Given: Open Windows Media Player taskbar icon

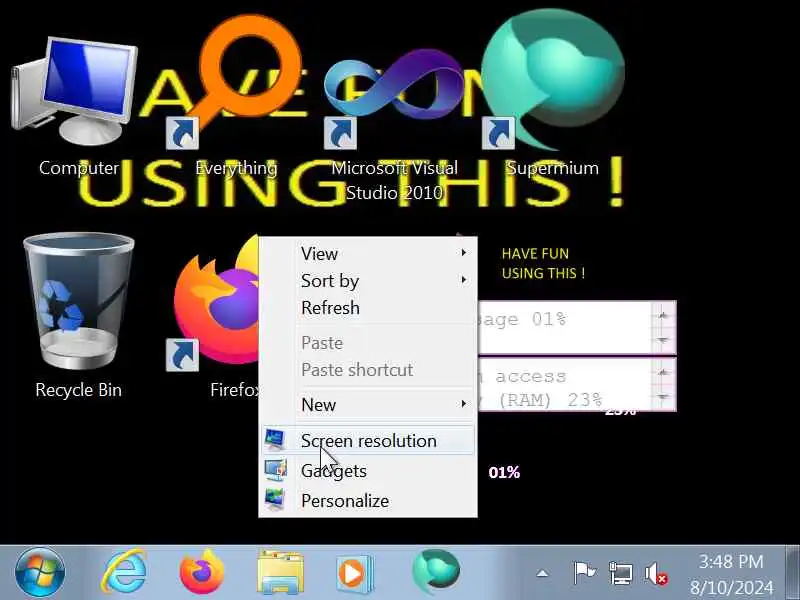Looking at the screenshot, I should [x=355, y=573].
